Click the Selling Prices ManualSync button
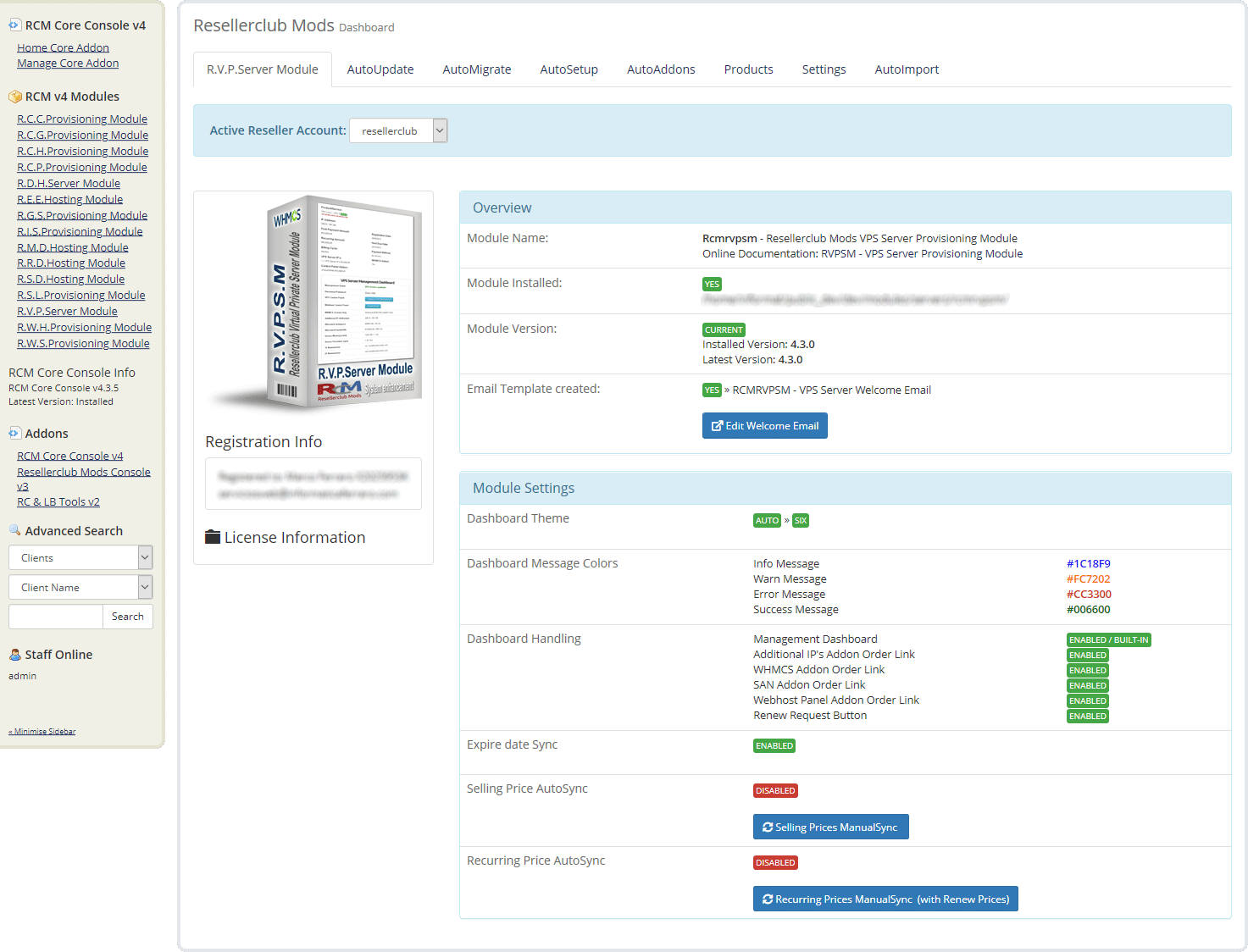This screenshot has width=1248, height=952. coord(831,827)
